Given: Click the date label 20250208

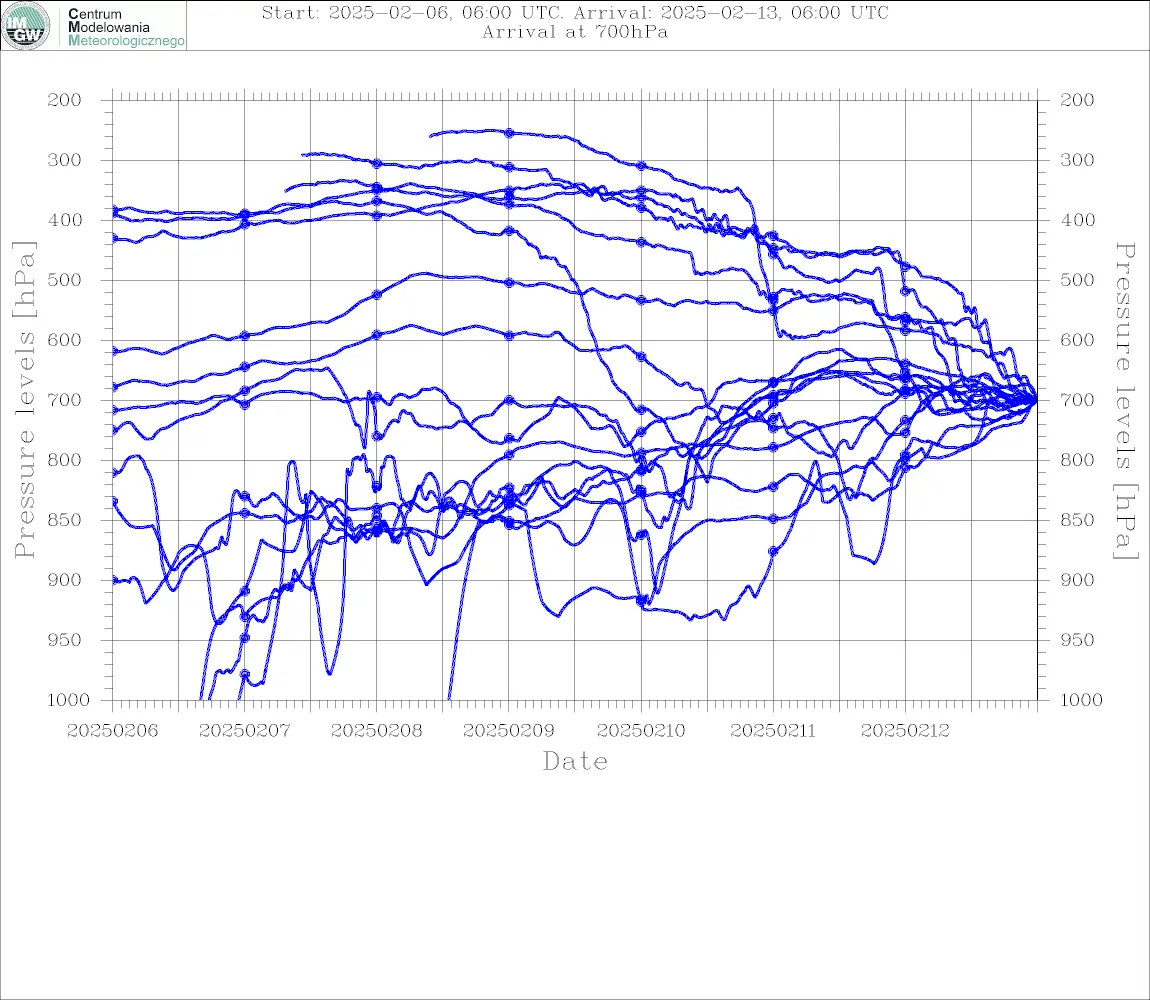Looking at the screenshot, I should click(376, 731).
